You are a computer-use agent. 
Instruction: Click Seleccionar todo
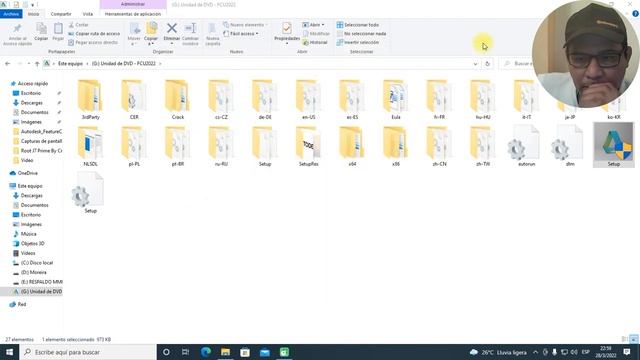pos(358,25)
